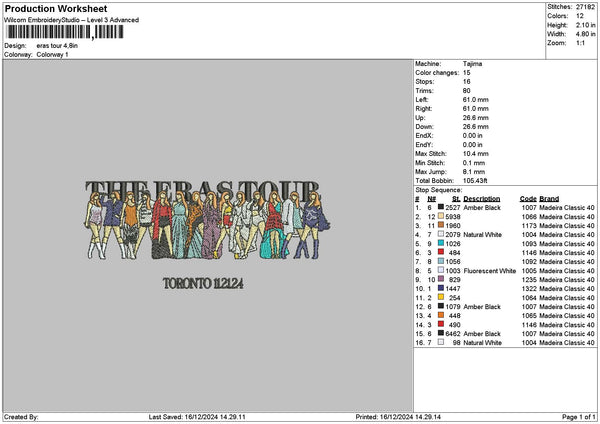Image resolution: width=600 pixels, height=424 pixels.
Task: Click the white swatch beside stitch count 98
Action: click(x=441, y=342)
